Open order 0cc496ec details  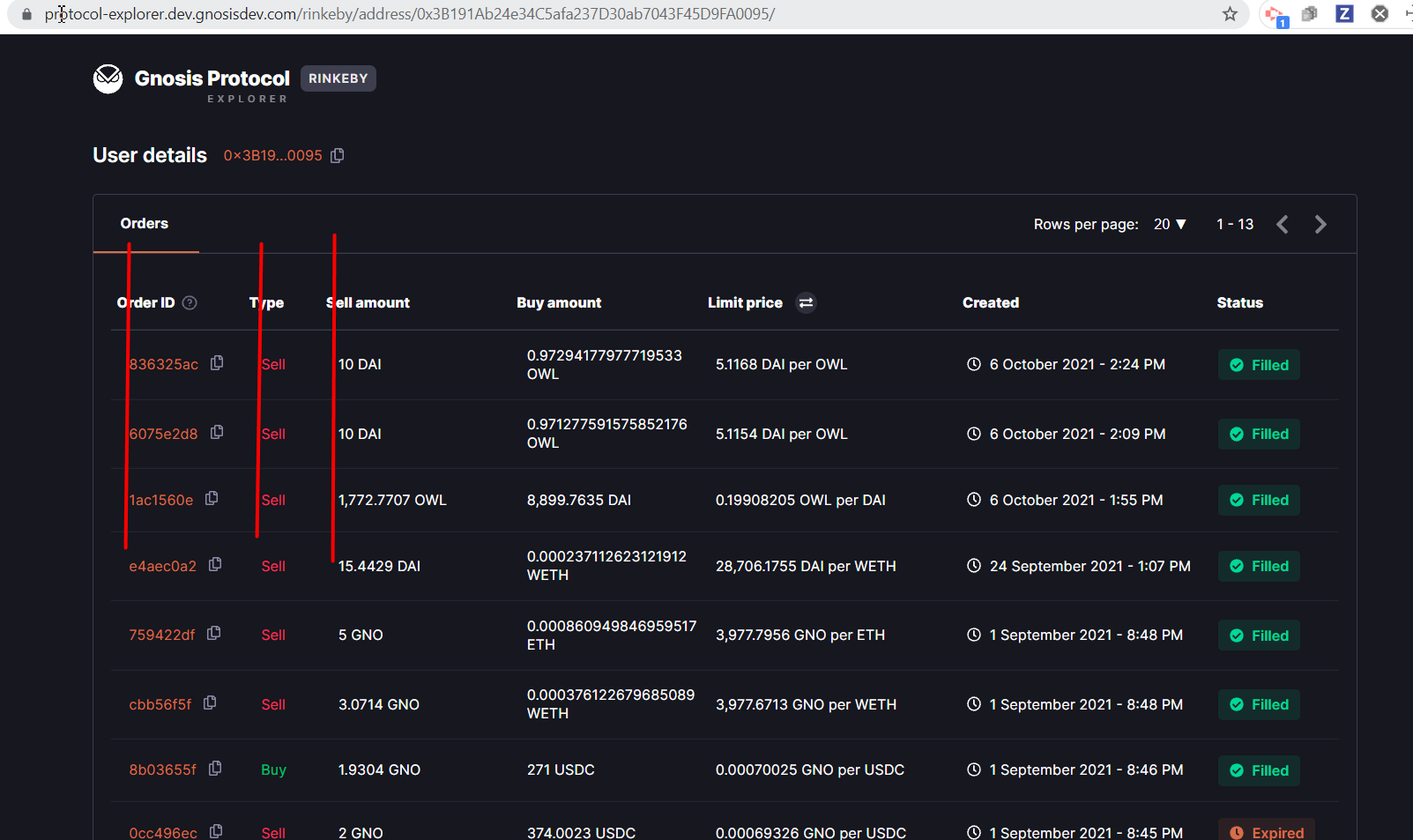pos(163,832)
